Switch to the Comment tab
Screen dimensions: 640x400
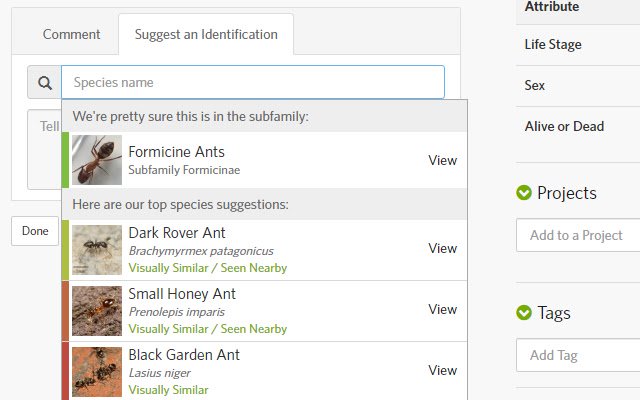pos(71,34)
